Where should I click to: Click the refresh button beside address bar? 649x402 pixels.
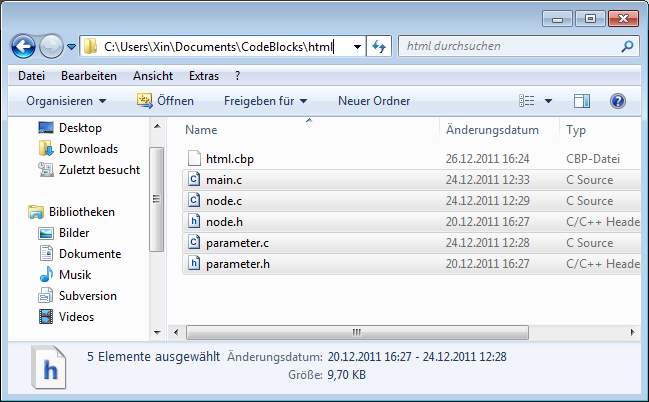click(380, 46)
